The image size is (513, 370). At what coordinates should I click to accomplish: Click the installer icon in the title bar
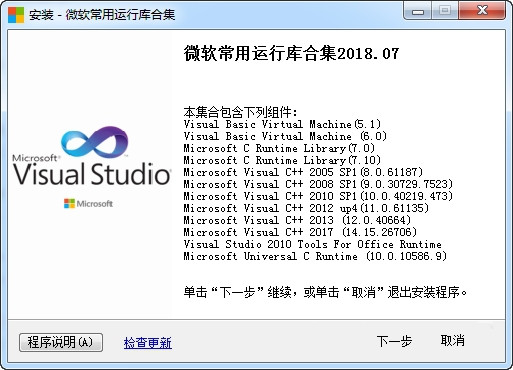(16, 15)
